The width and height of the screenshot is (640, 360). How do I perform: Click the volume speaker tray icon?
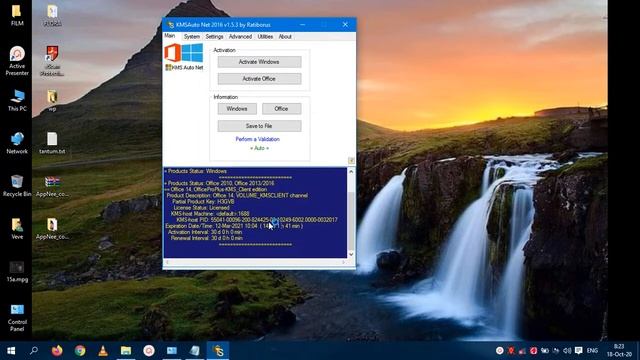point(567,351)
